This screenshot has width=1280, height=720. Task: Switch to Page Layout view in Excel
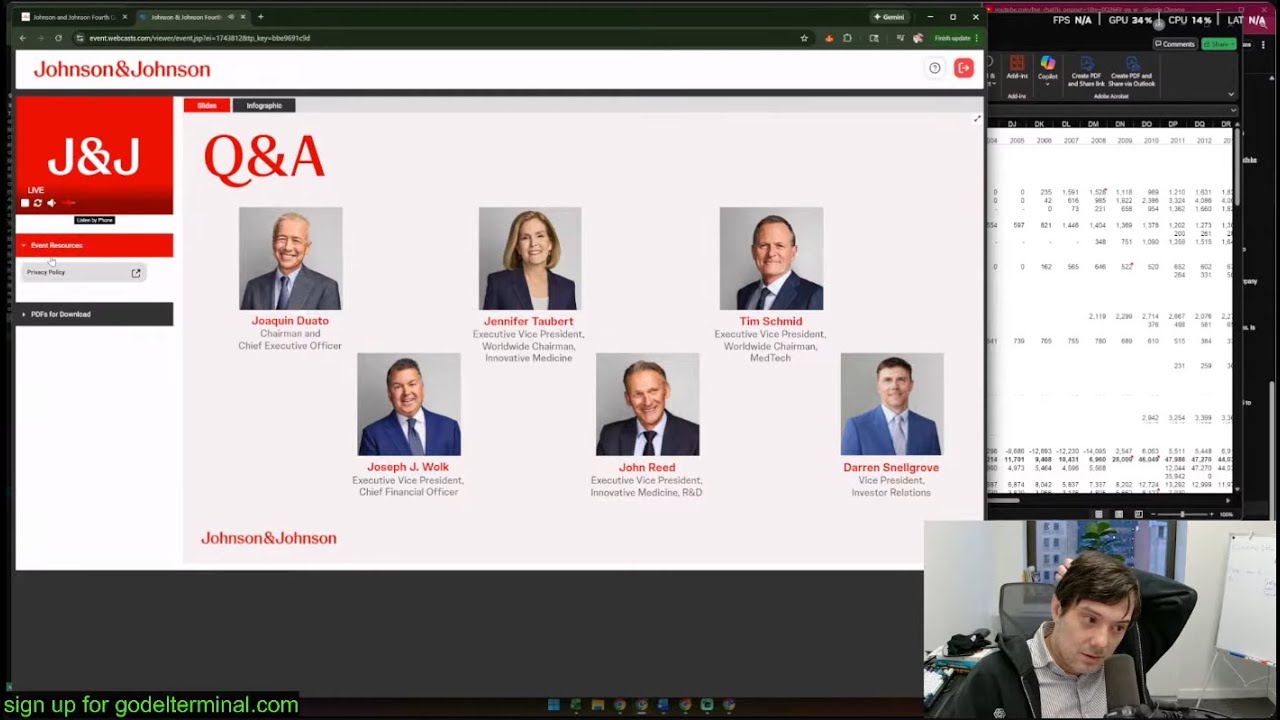pyautogui.click(x=1119, y=514)
